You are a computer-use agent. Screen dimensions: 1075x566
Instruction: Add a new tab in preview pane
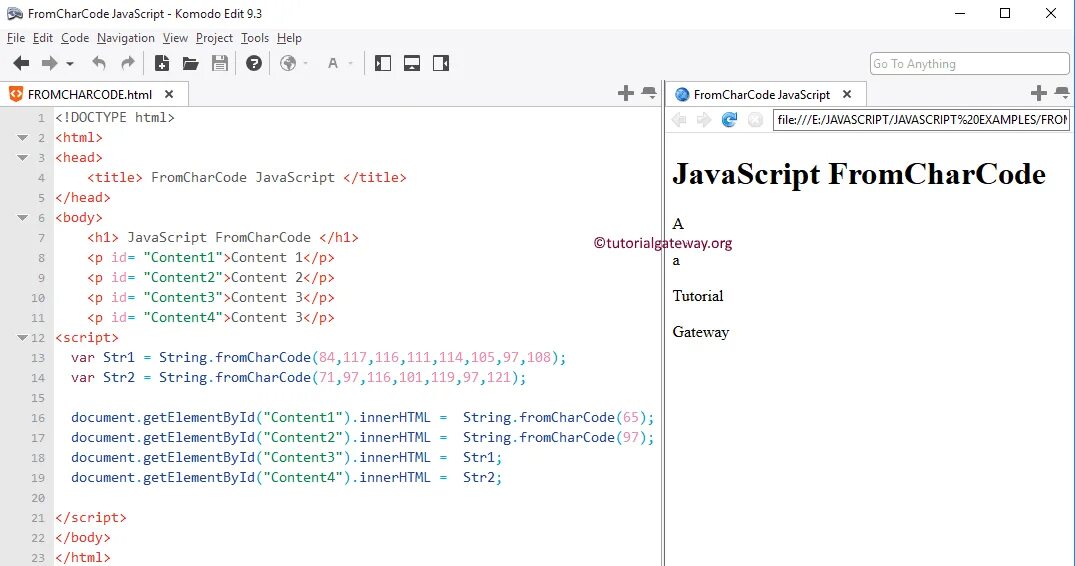1039,93
